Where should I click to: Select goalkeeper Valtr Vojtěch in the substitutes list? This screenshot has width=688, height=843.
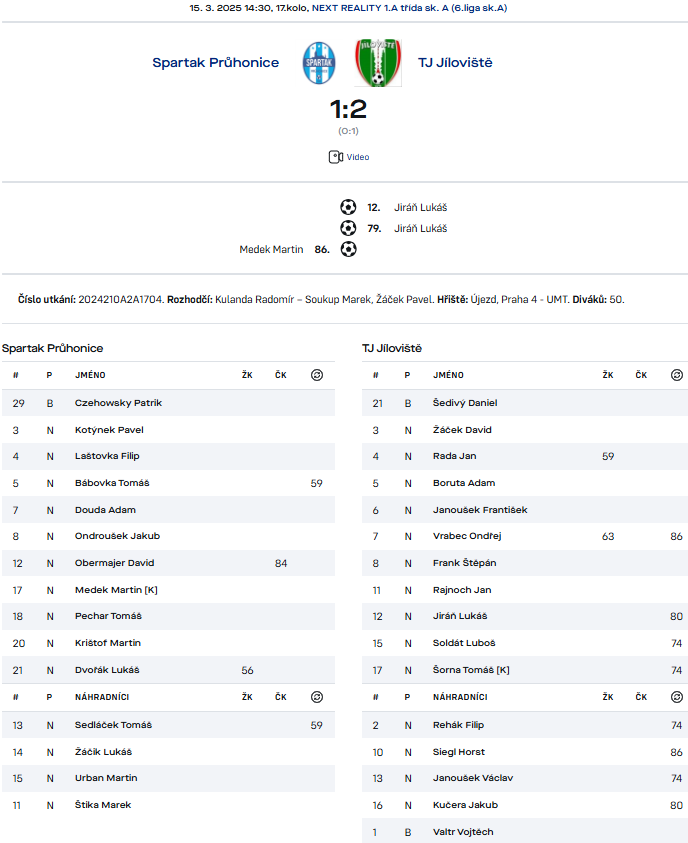tap(463, 832)
